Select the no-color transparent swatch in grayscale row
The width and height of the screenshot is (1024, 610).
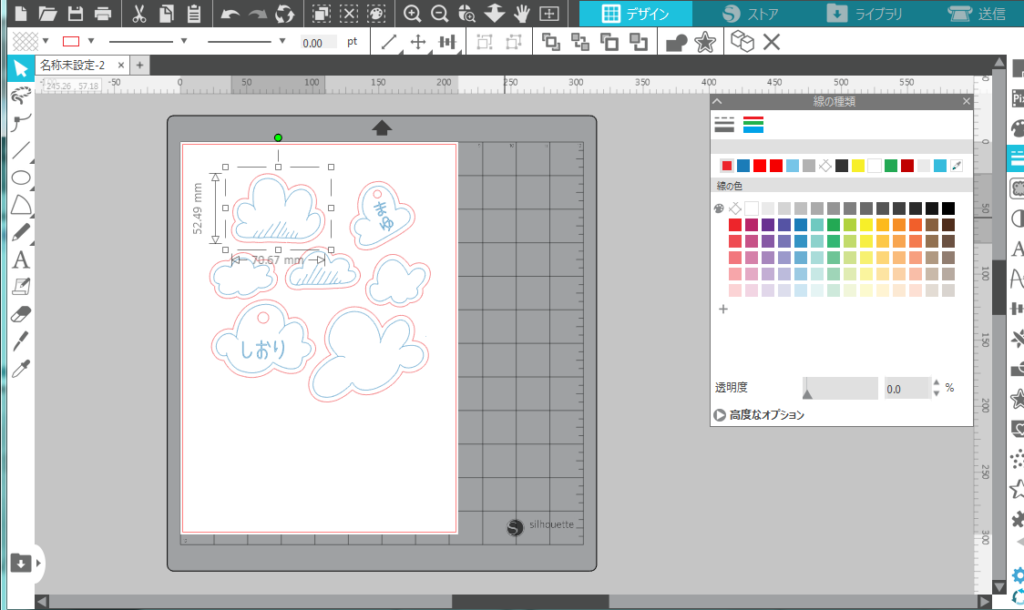735,208
